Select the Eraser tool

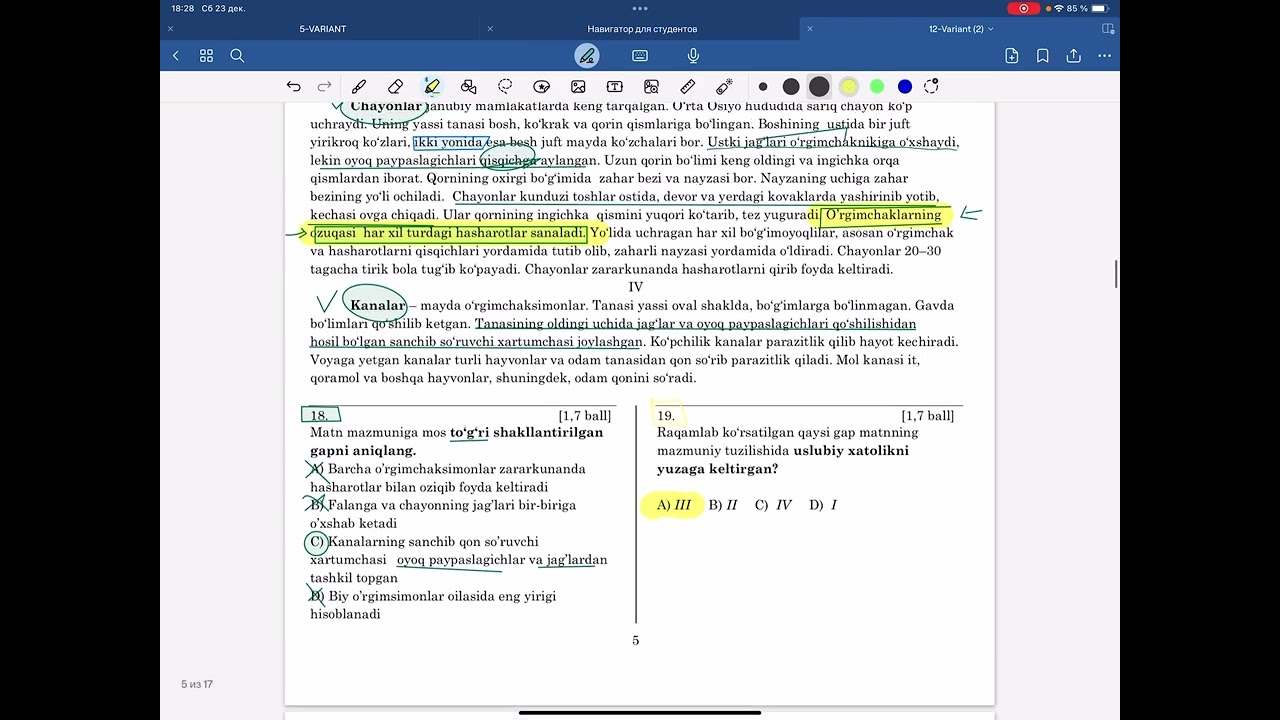point(395,86)
